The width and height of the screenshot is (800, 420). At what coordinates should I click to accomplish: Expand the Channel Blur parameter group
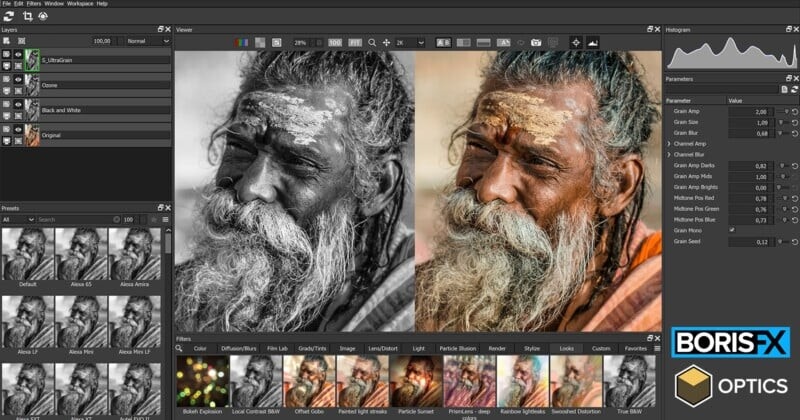[669, 155]
